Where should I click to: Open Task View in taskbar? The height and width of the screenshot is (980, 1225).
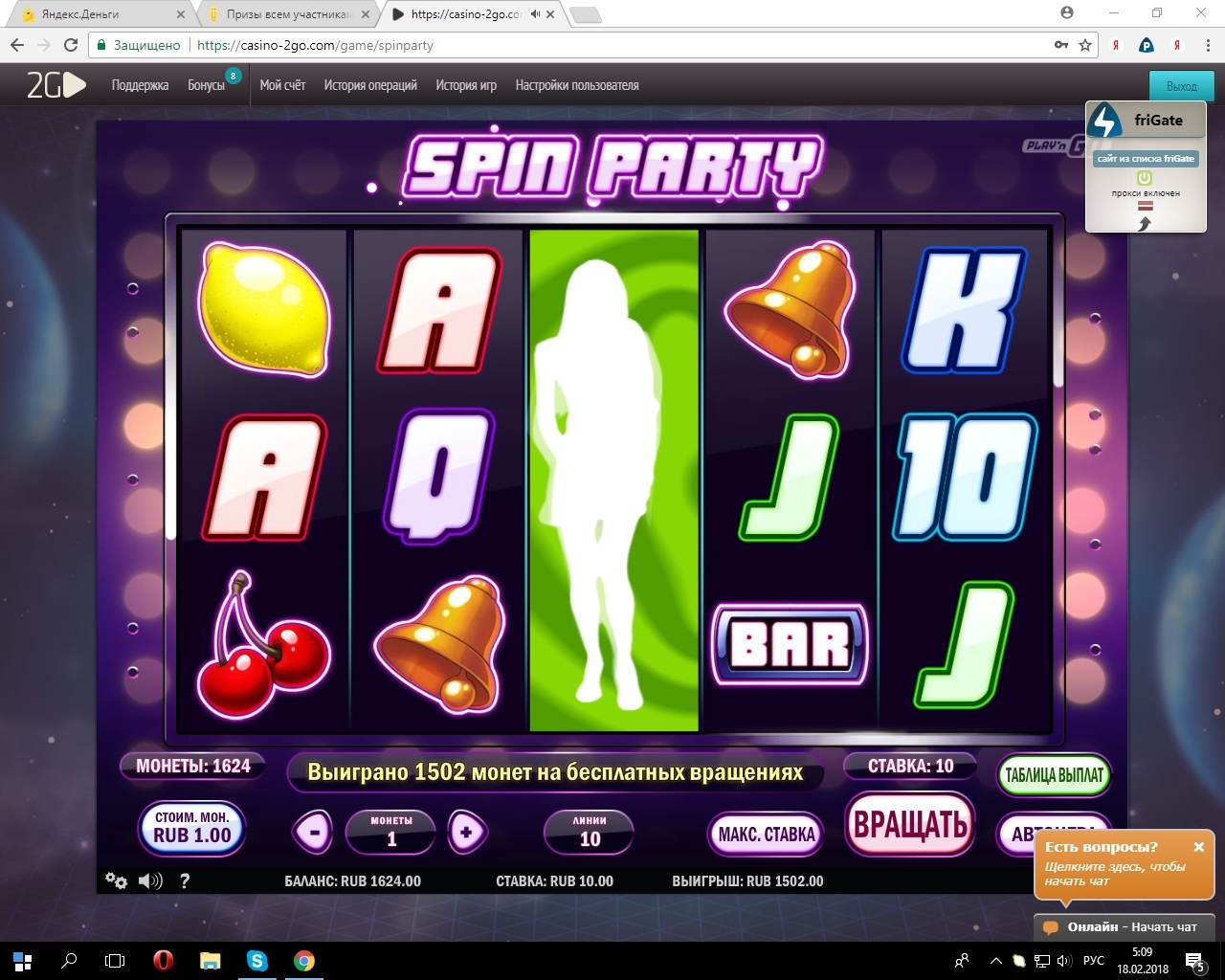pyautogui.click(x=115, y=961)
